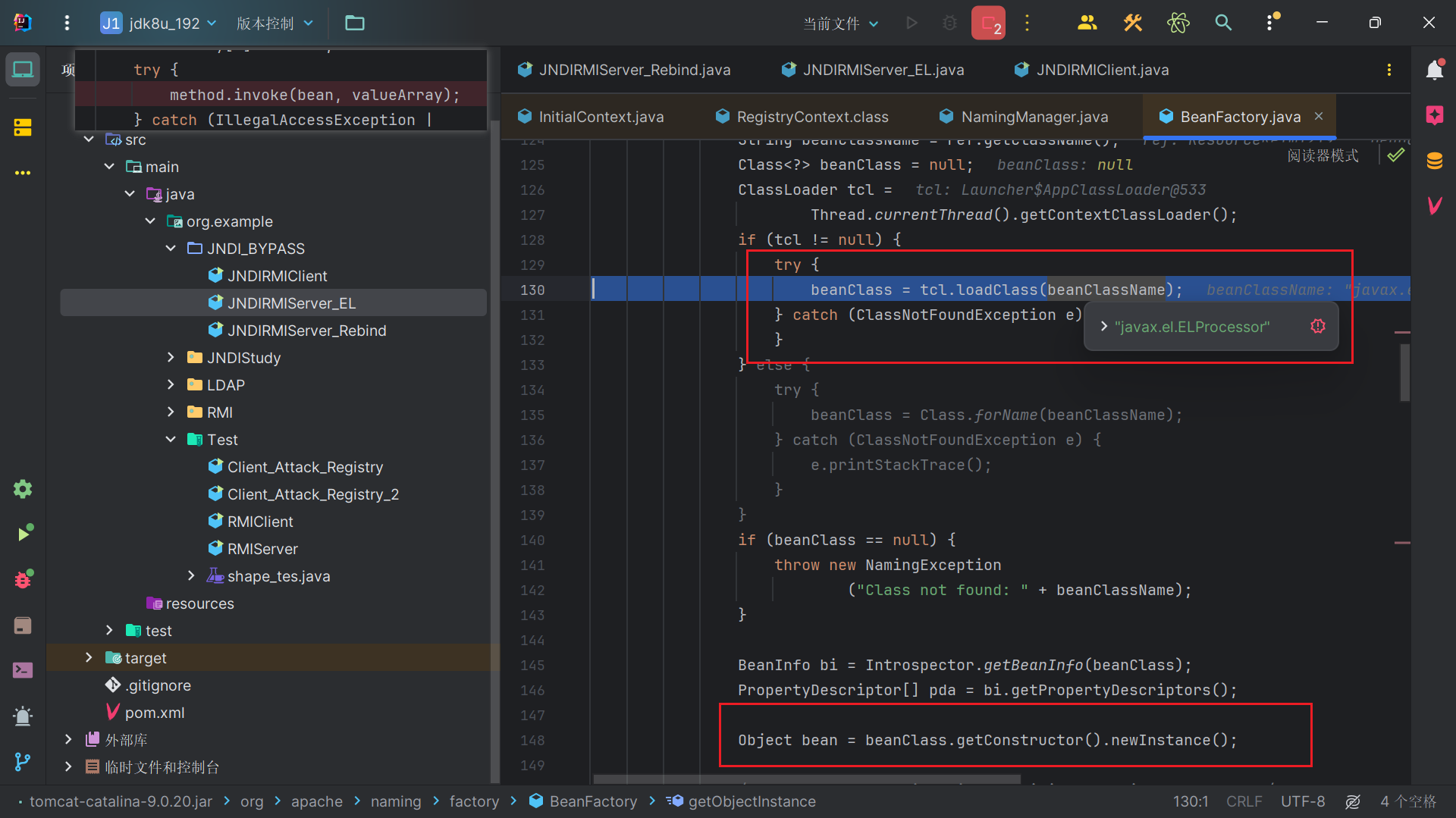Click getObjectInstance in the breadcrumb bar
The image size is (1456, 818).
pos(752,801)
